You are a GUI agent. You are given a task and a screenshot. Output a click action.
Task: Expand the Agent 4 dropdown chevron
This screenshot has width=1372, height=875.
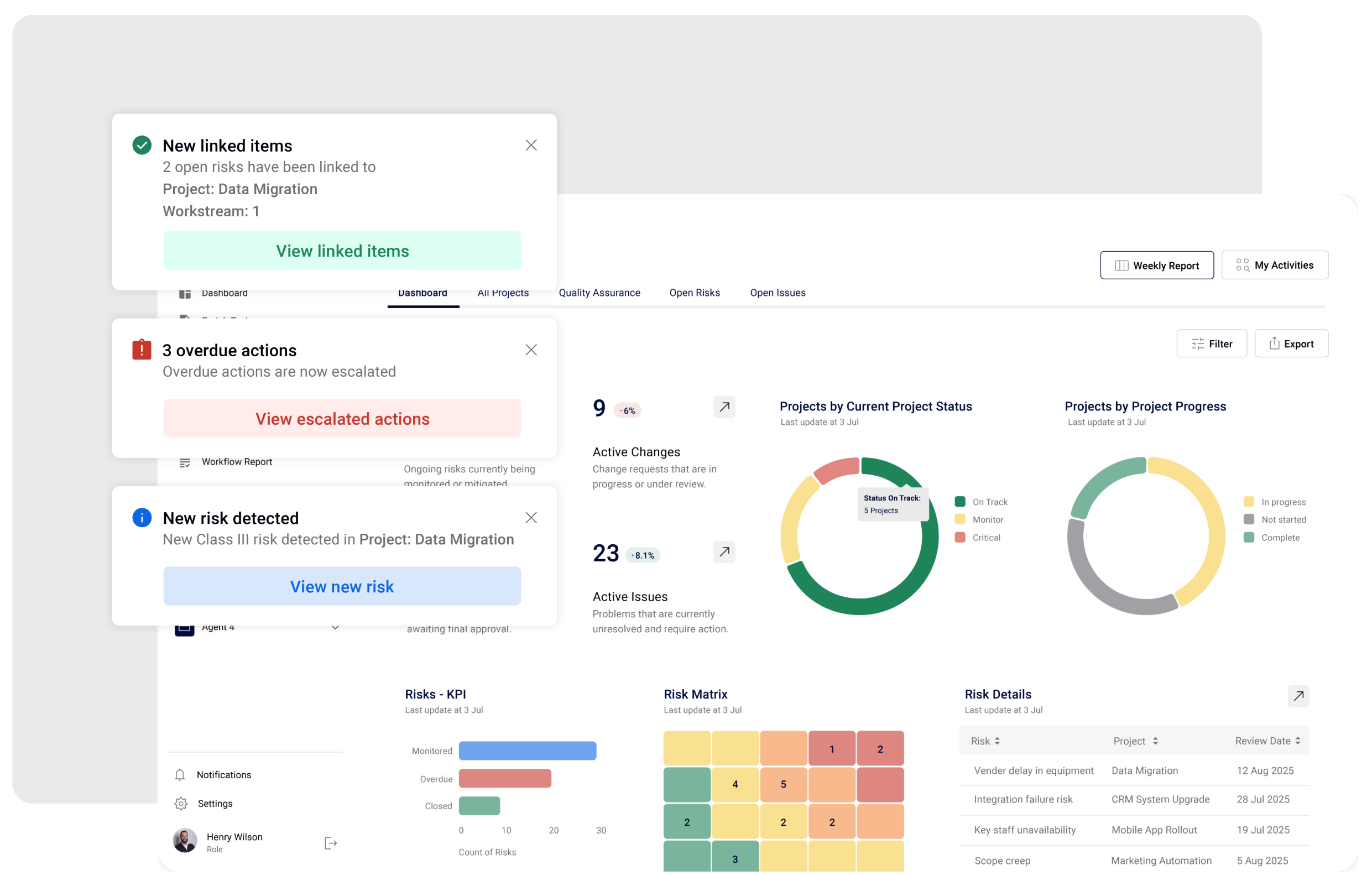click(x=335, y=627)
